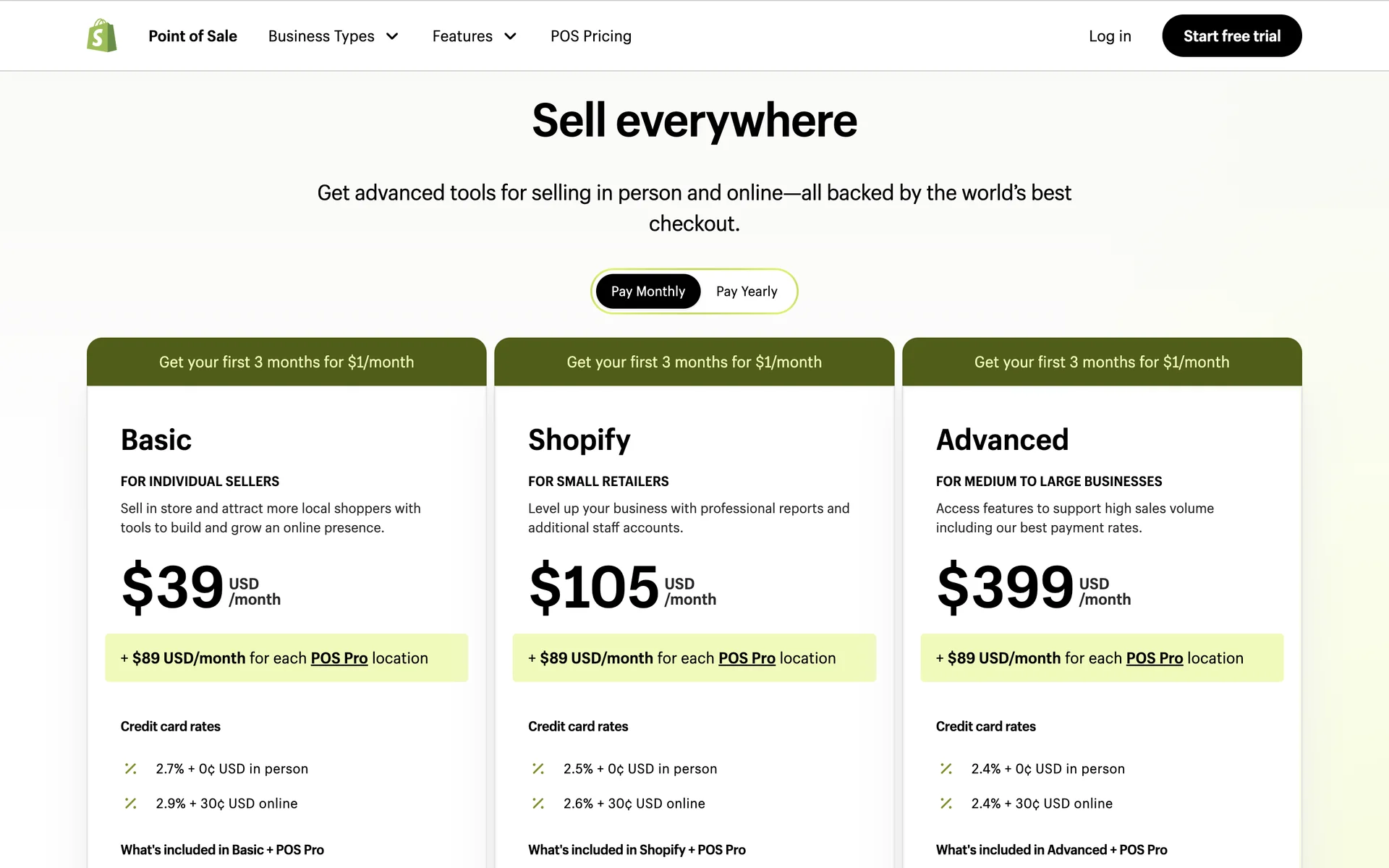Click percent icon beside 2.6% online rate

[x=538, y=803]
